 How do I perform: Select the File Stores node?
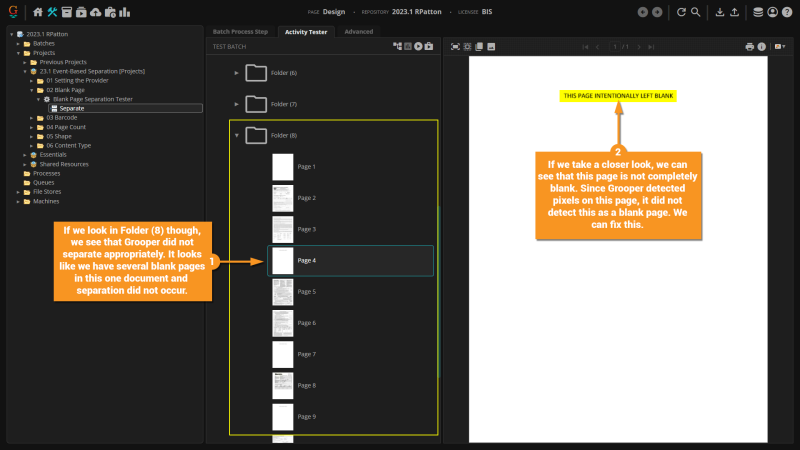[47, 192]
